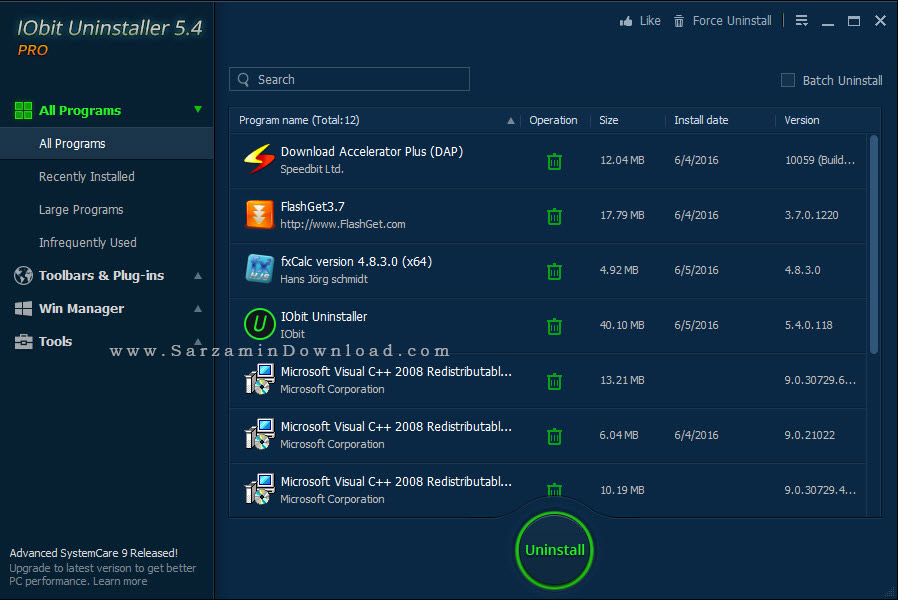Focus the Search input field

point(349,80)
